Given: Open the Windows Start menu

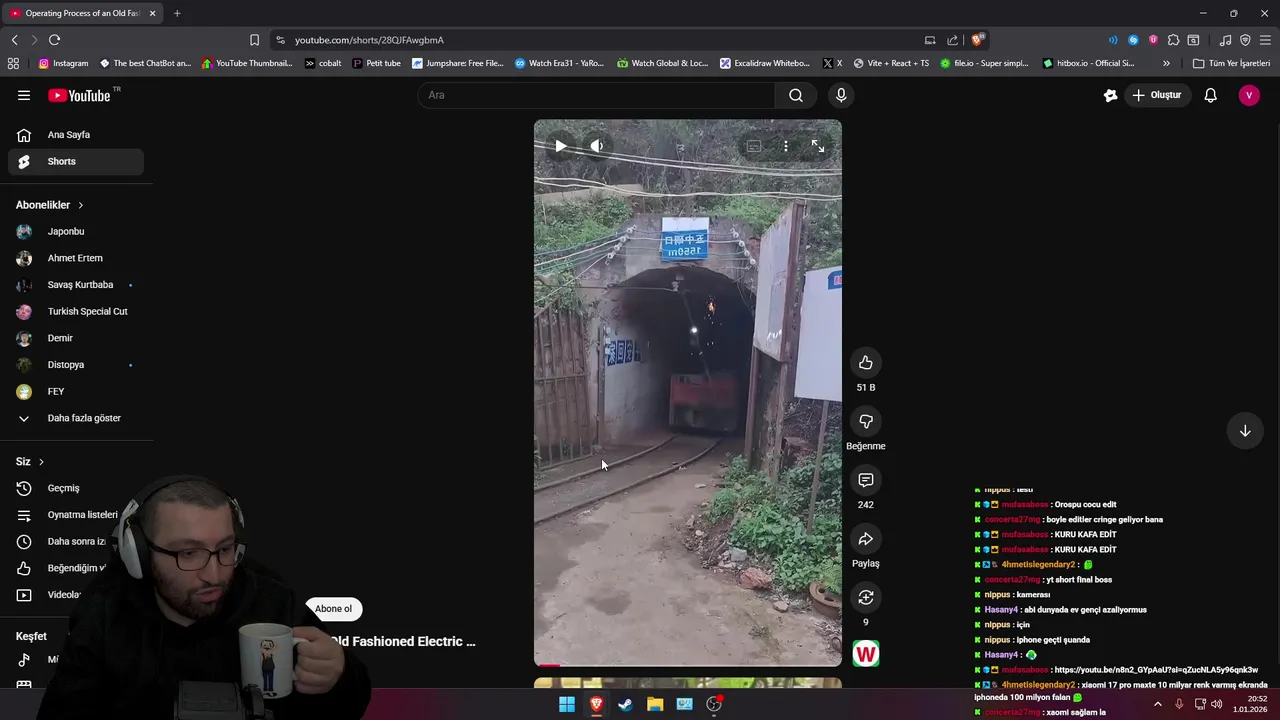Looking at the screenshot, I should (567, 704).
